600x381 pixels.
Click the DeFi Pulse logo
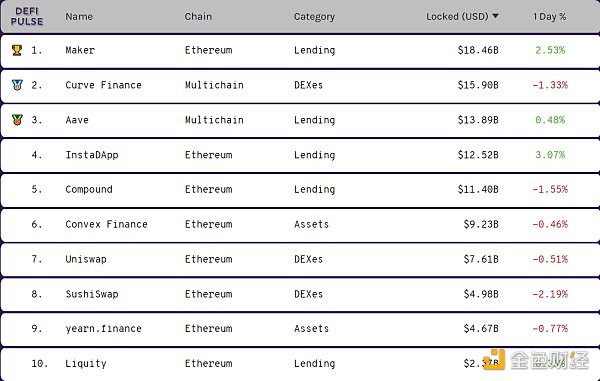coord(27,17)
